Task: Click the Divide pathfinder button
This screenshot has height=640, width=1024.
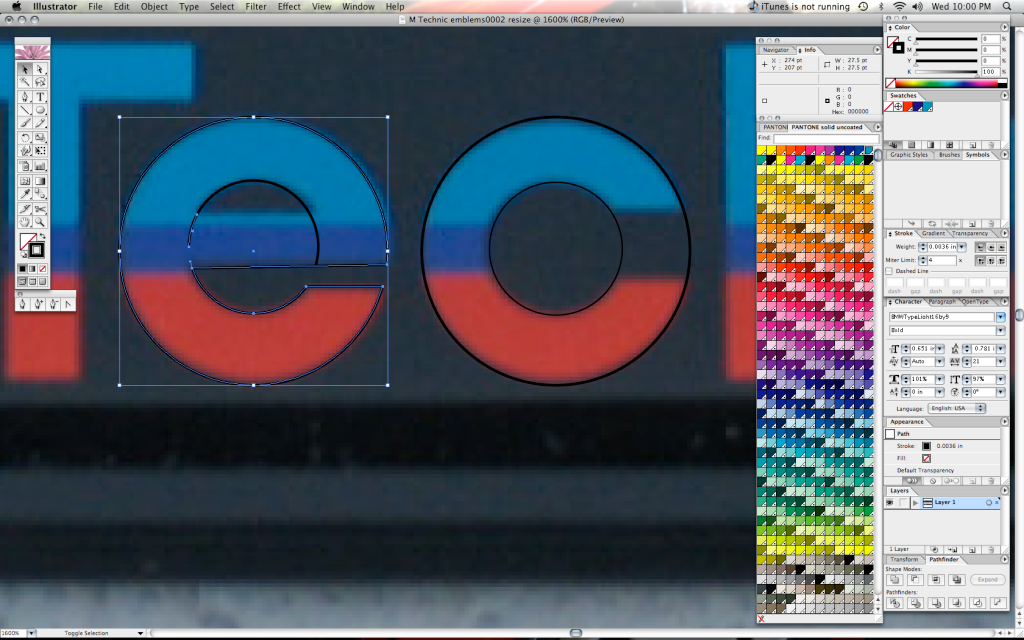Action: tap(894, 603)
